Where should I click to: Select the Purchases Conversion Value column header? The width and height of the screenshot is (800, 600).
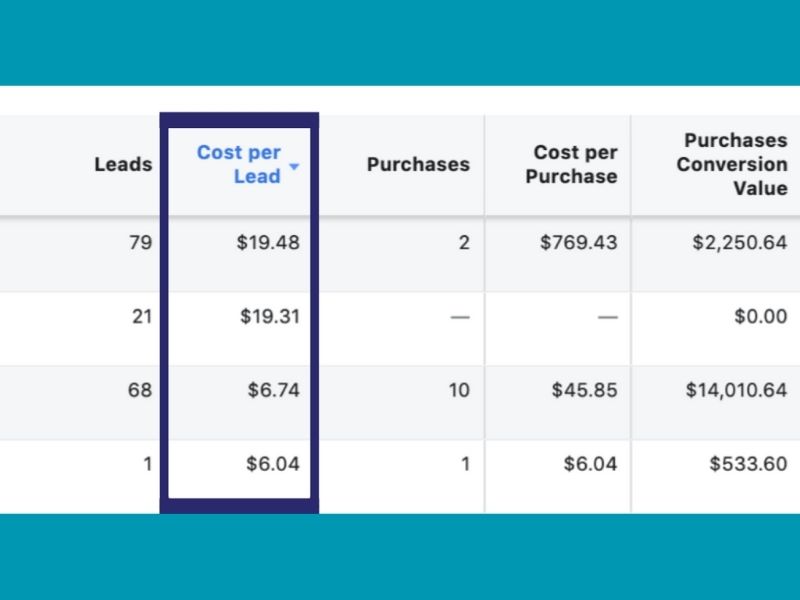(x=732, y=164)
